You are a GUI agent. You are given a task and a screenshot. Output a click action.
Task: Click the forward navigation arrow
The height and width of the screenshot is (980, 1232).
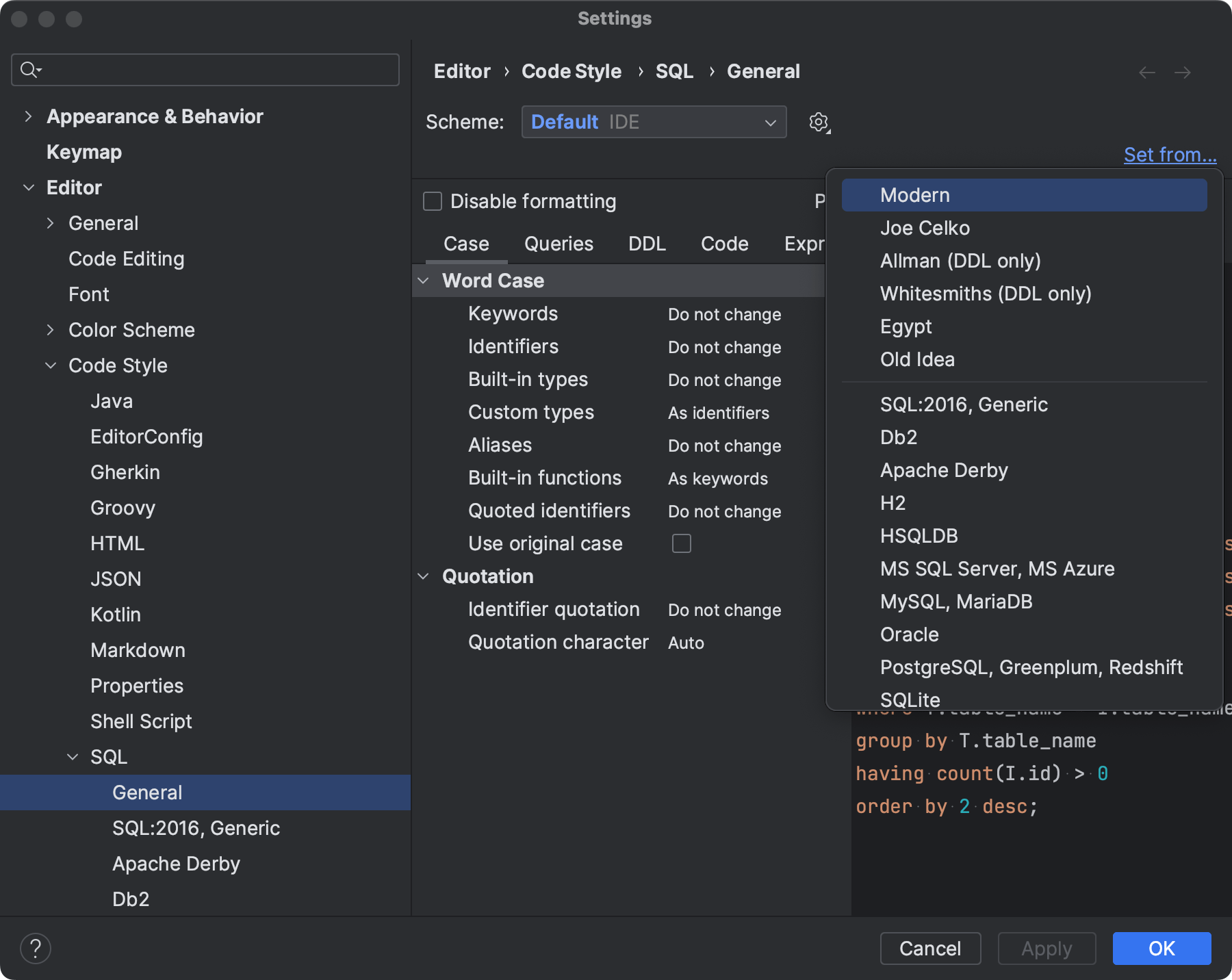point(1183,72)
